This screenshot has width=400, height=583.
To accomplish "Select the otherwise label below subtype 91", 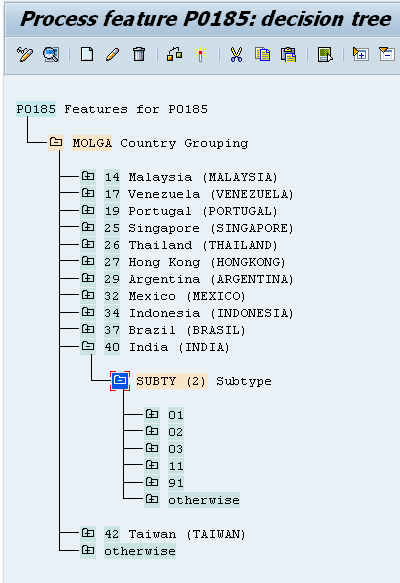I will point(204,500).
